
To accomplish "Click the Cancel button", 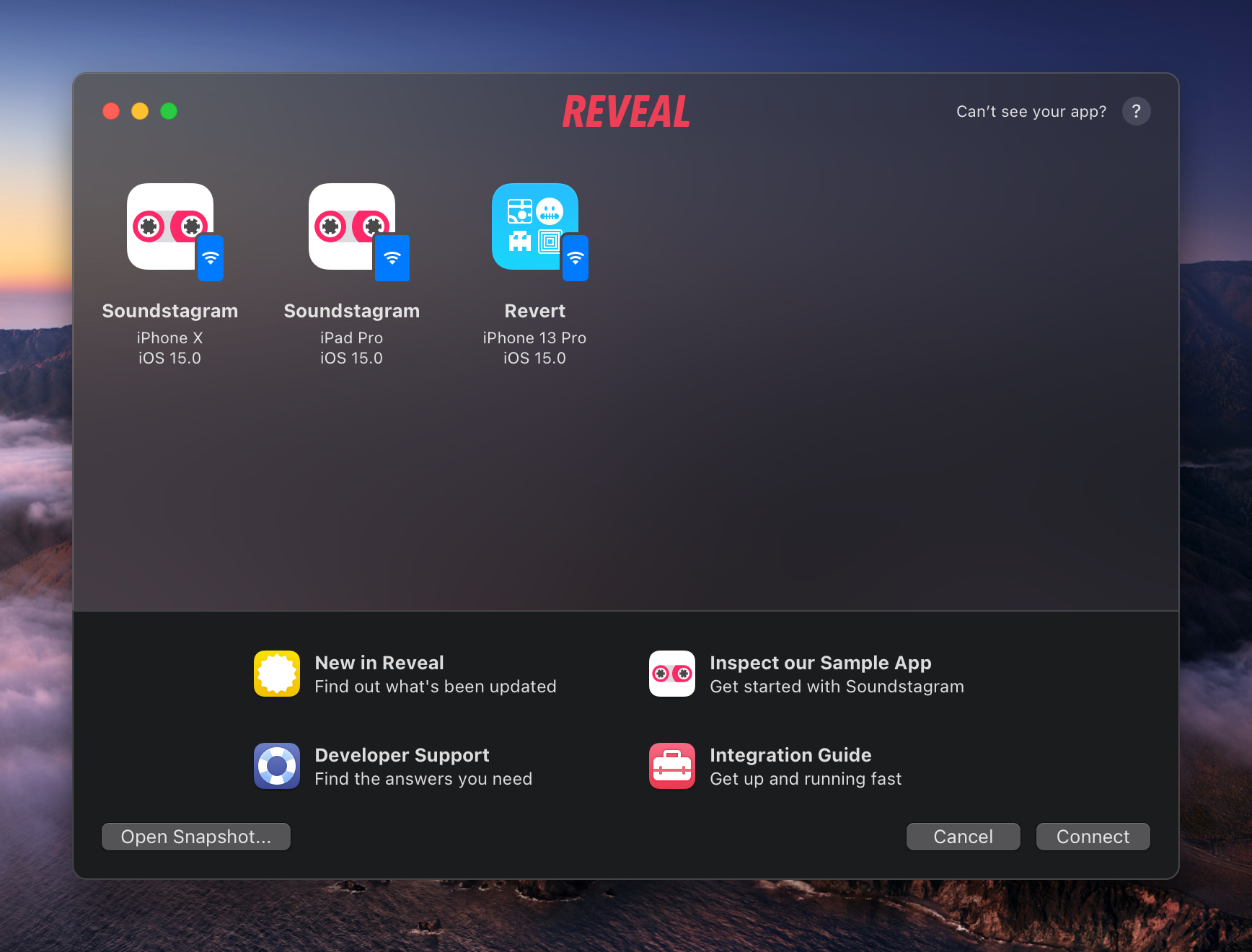I will pyautogui.click(x=964, y=837).
